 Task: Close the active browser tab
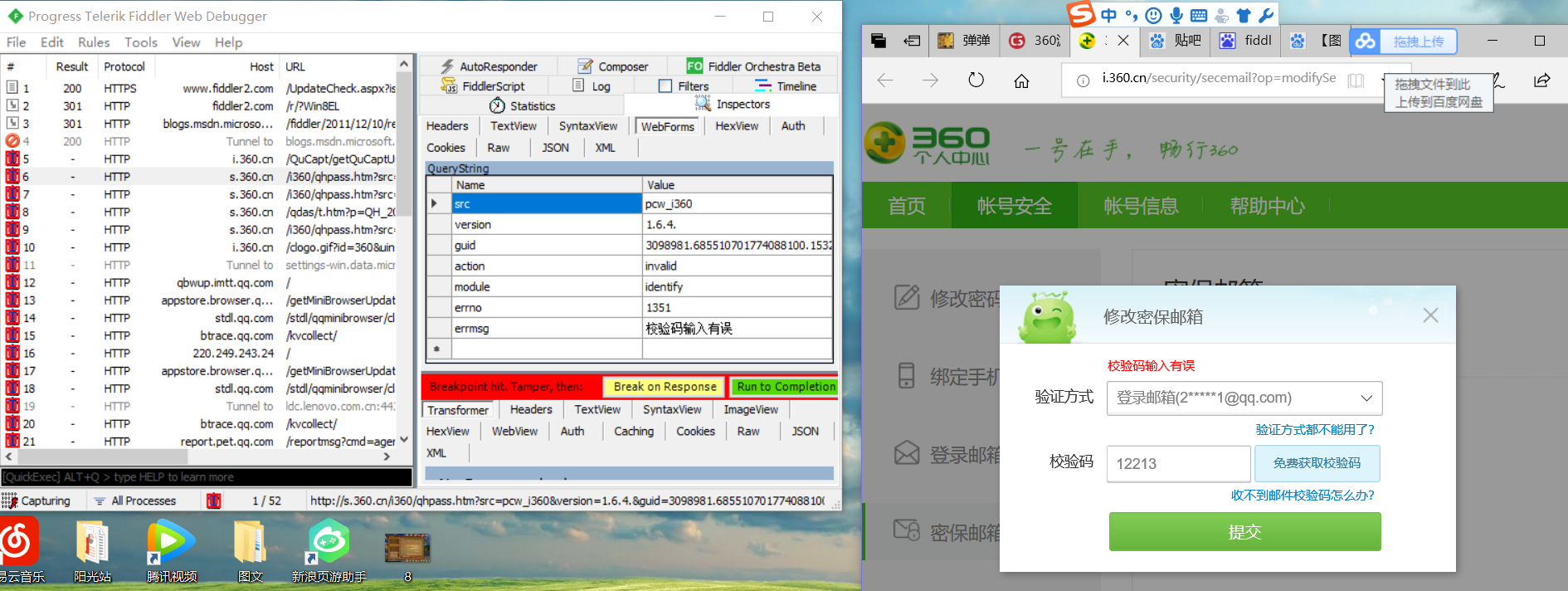1122,40
